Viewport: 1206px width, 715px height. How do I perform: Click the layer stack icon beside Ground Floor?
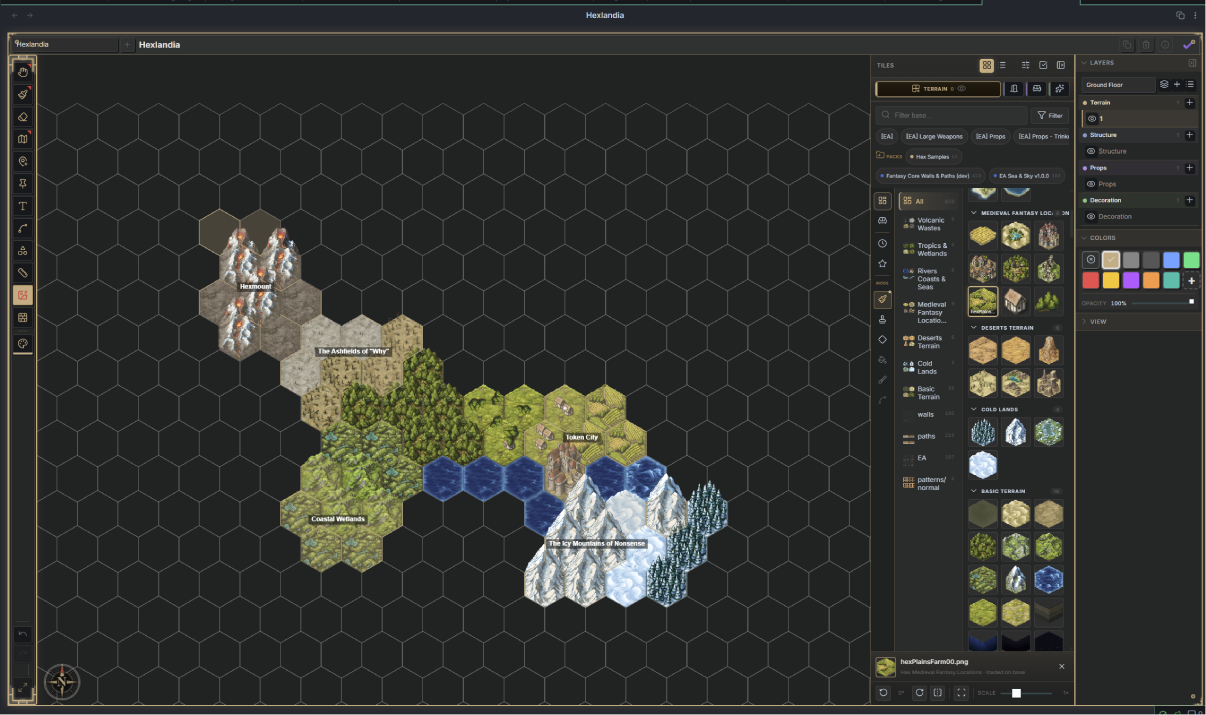[1164, 85]
